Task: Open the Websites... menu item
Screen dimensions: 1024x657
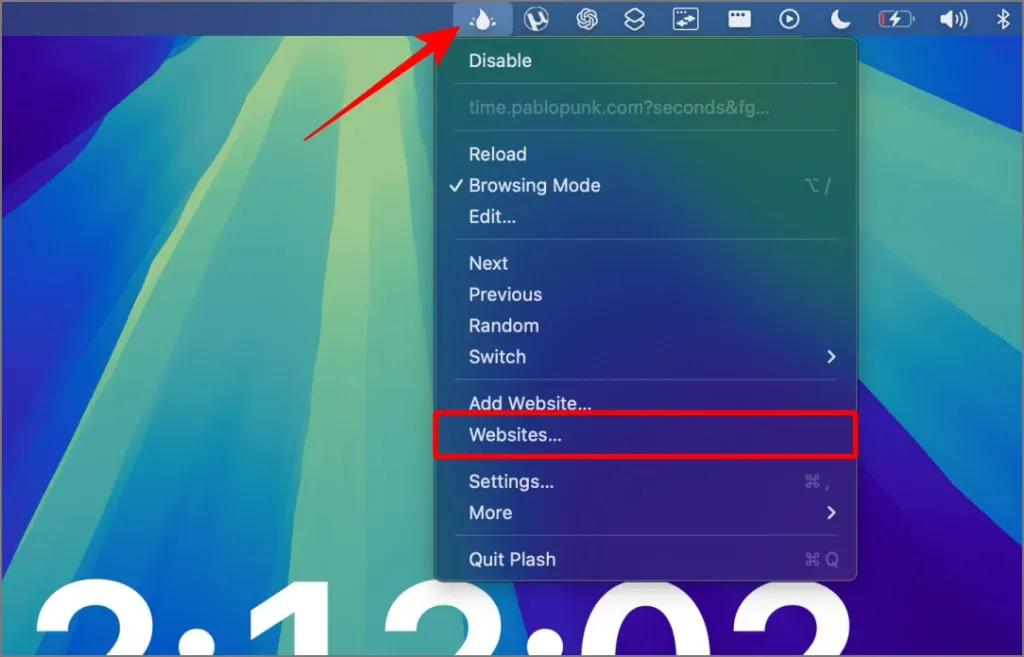Action: point(646,435)
